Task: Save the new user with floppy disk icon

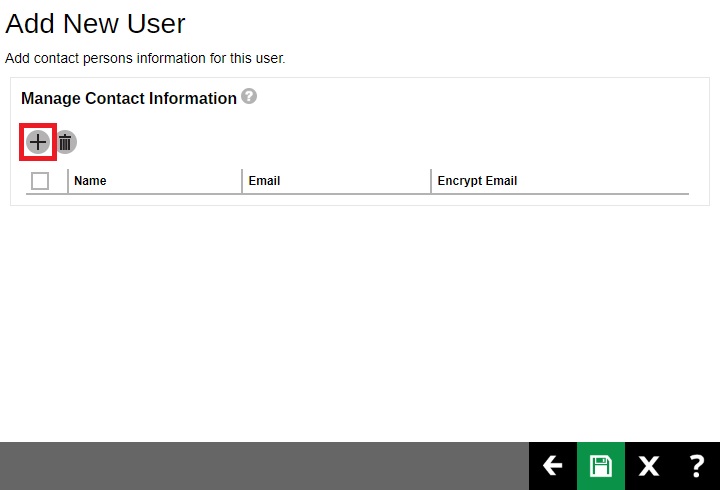Action: pos(600,466)
